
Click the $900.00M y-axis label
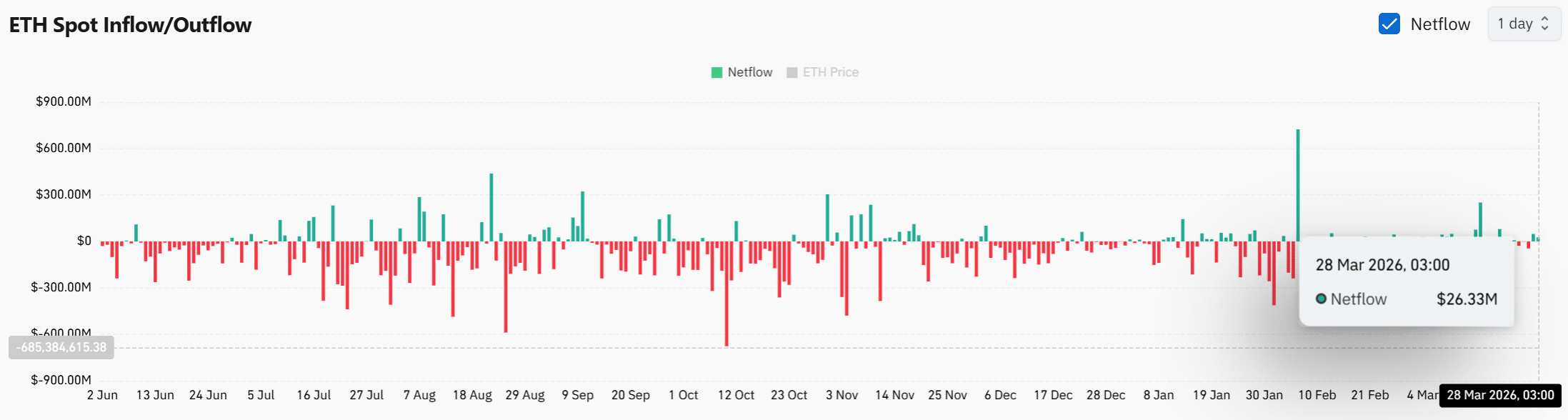click(x=64, y=101)
